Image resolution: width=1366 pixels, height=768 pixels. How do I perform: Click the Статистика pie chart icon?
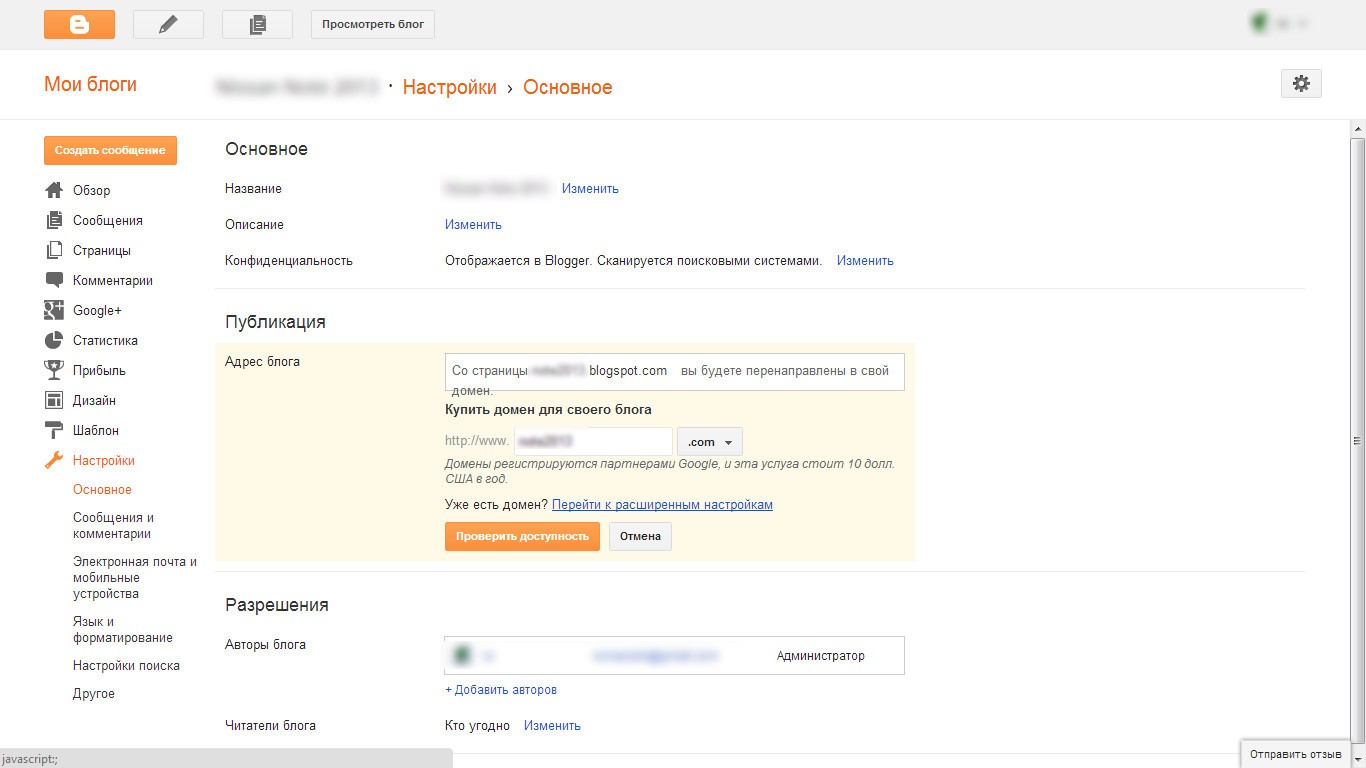point(54,340)
